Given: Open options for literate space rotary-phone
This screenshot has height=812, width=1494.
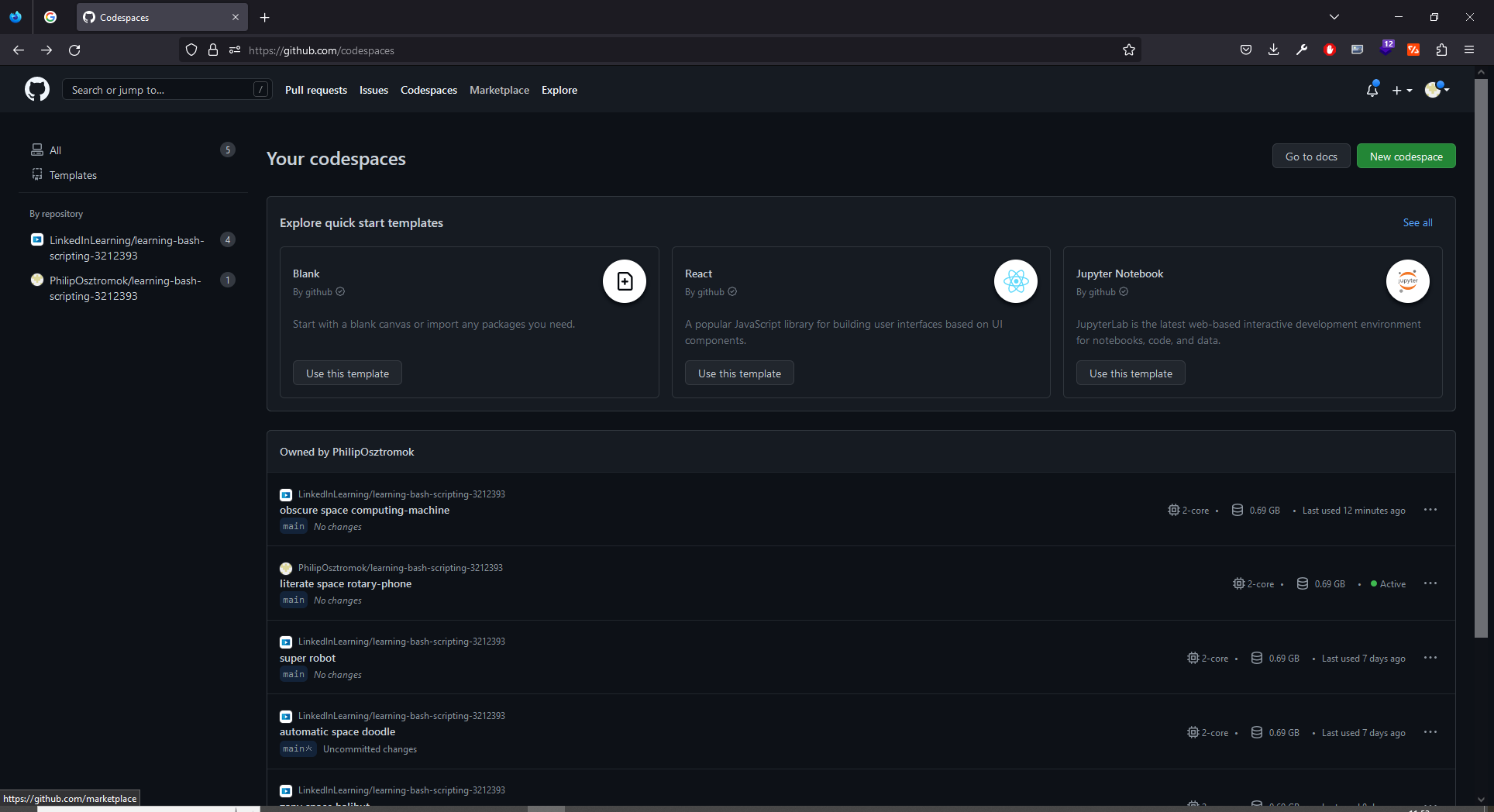Looking at the screenshot, I should (x=1430, y=583).
